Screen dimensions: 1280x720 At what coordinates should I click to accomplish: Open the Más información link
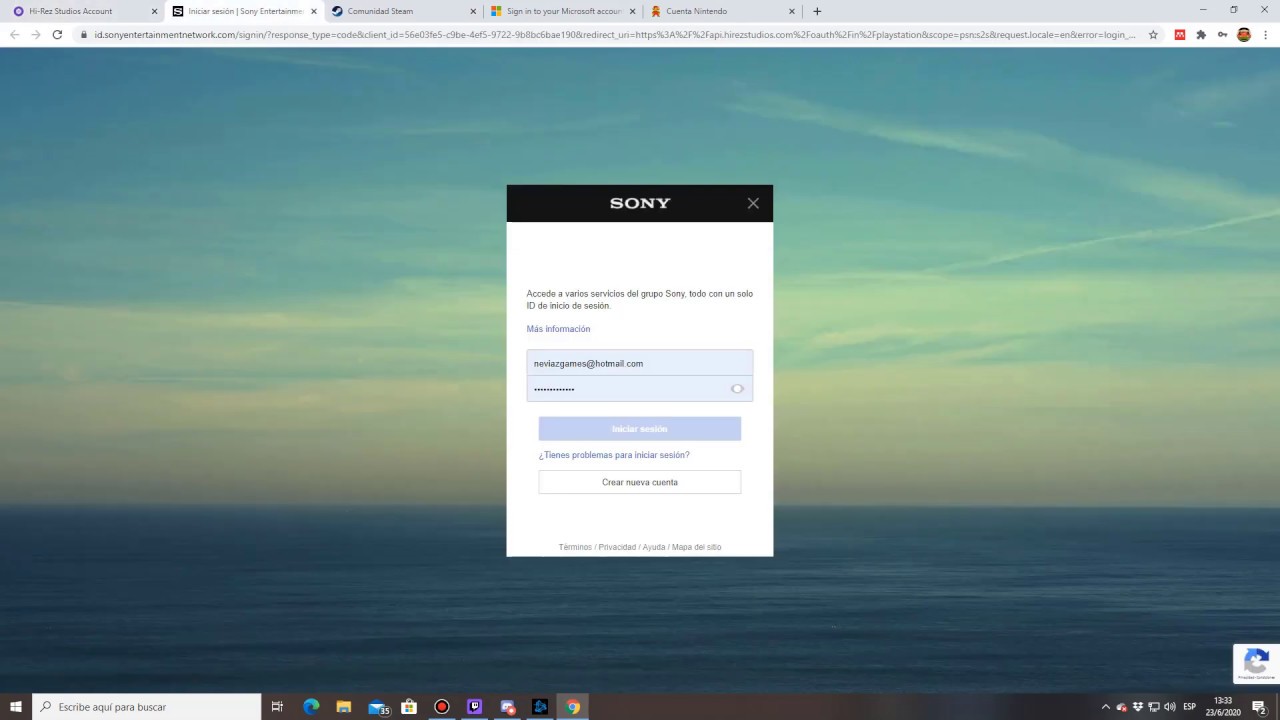coord(558,329)
